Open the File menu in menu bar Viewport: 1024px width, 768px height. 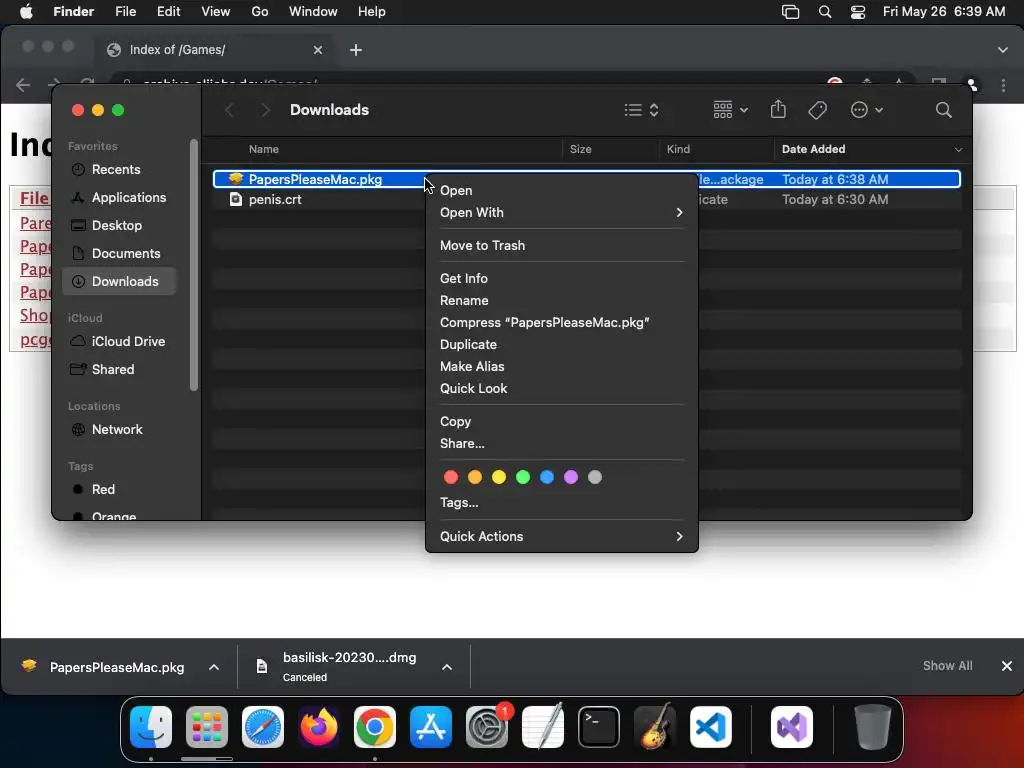[x=125, y=12]
